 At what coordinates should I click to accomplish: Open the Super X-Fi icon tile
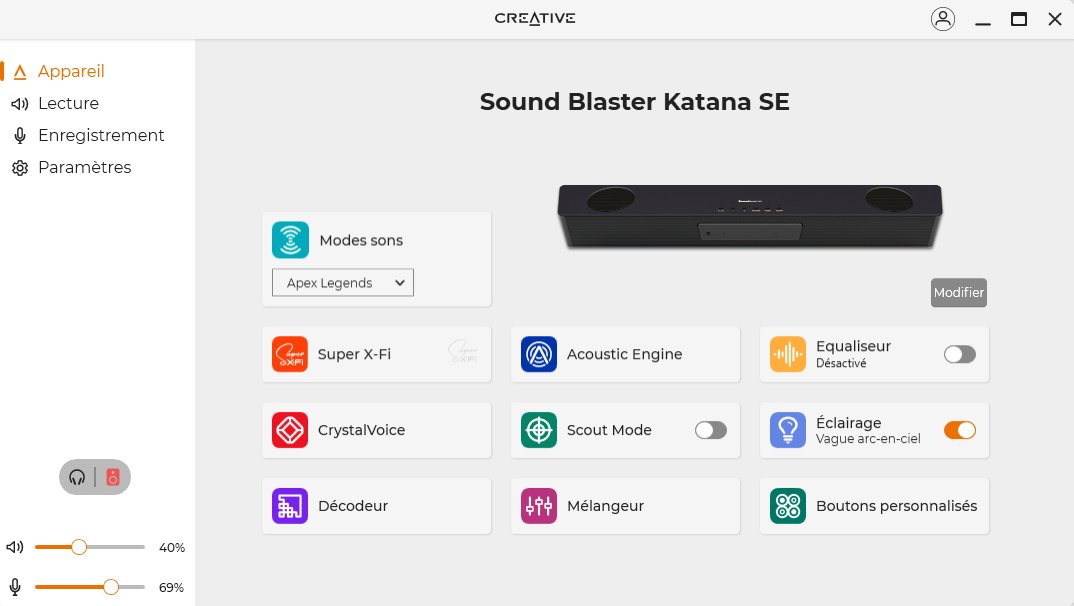[290, 354]
